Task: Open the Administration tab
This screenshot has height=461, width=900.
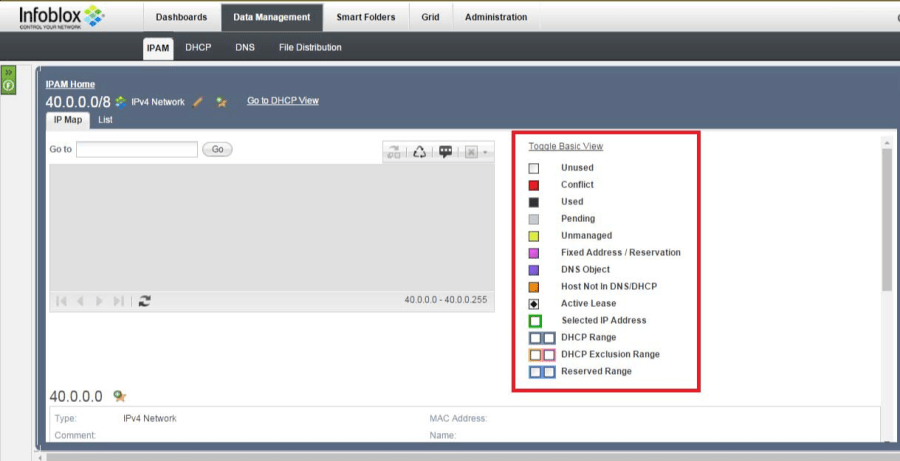Action: coord(496,17)
